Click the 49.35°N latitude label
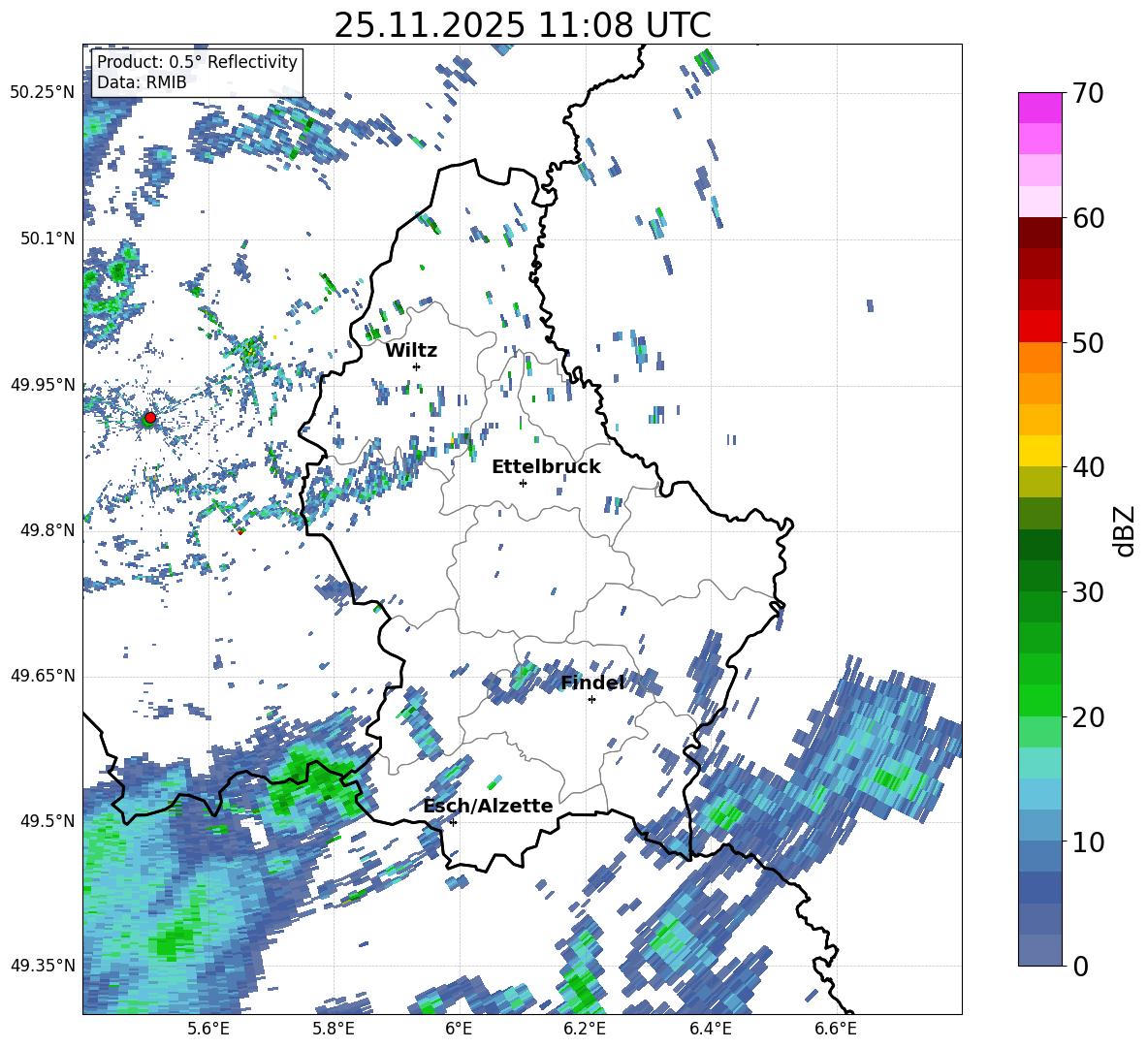The width and height of the screenshot is (1148, 1048). (43, 966)
